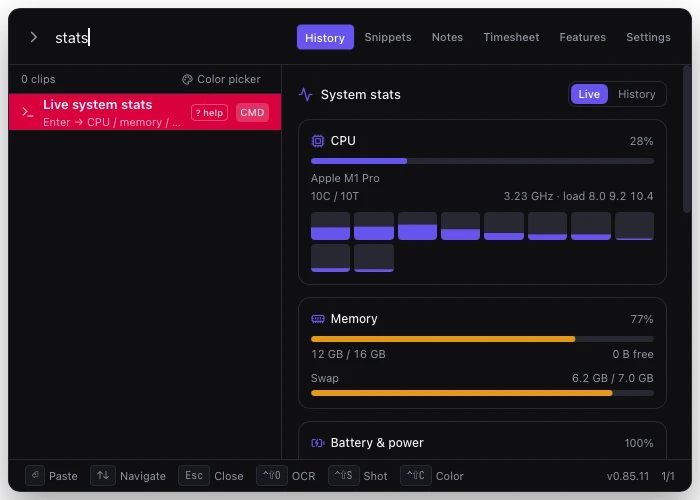Click the terminal prompt icon on Live system stats

pyautogui.click(x=28, y=112)
